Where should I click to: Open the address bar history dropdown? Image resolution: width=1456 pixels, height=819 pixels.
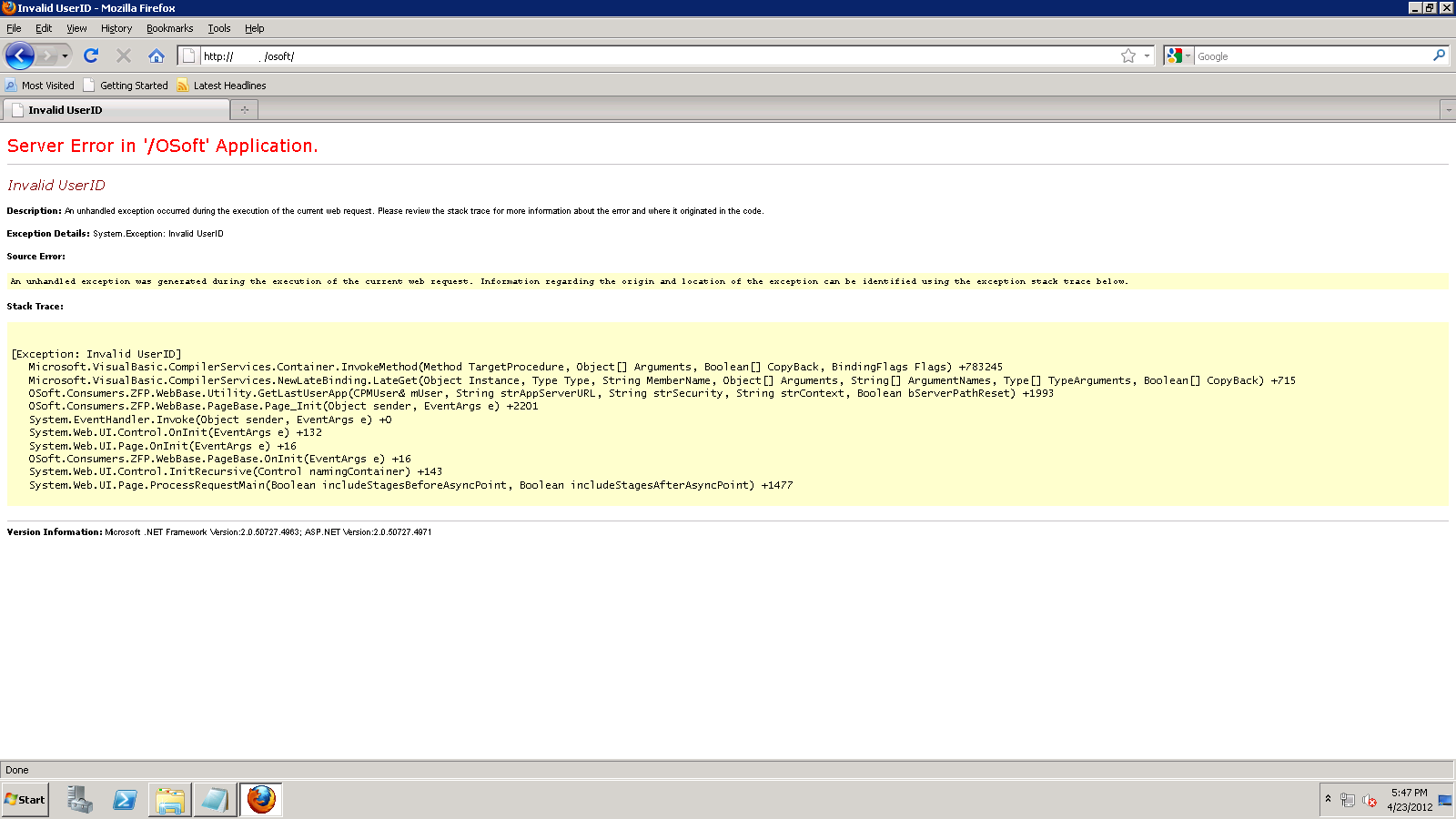(x=1147, y=56)
